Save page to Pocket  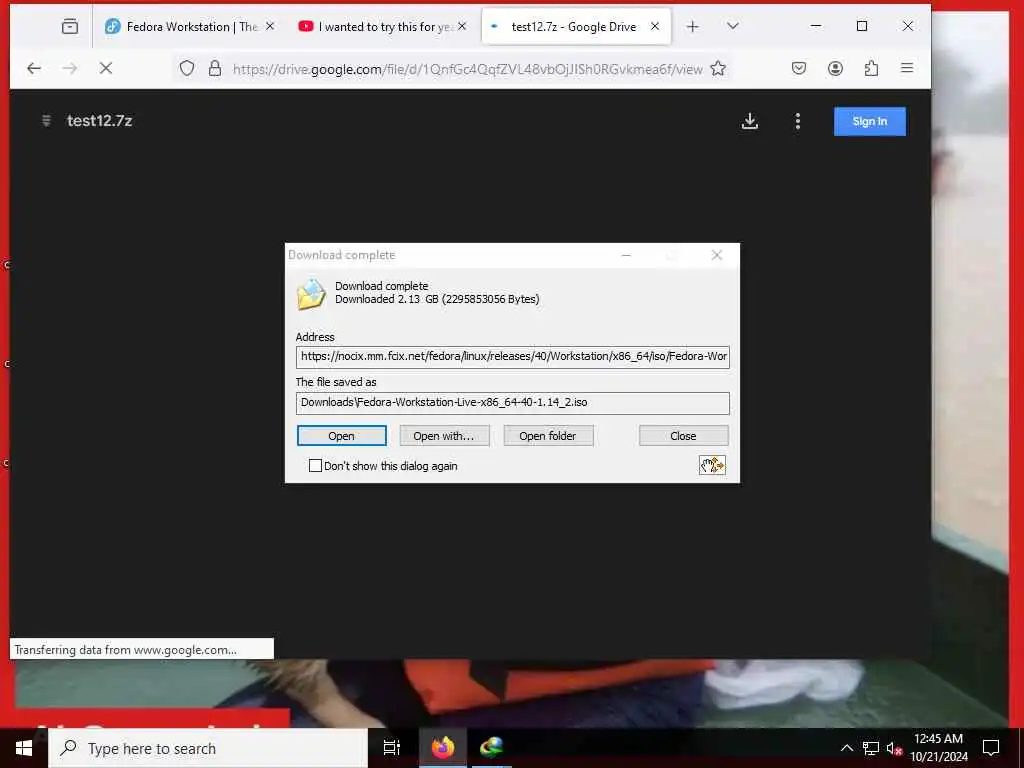[799, 68]
